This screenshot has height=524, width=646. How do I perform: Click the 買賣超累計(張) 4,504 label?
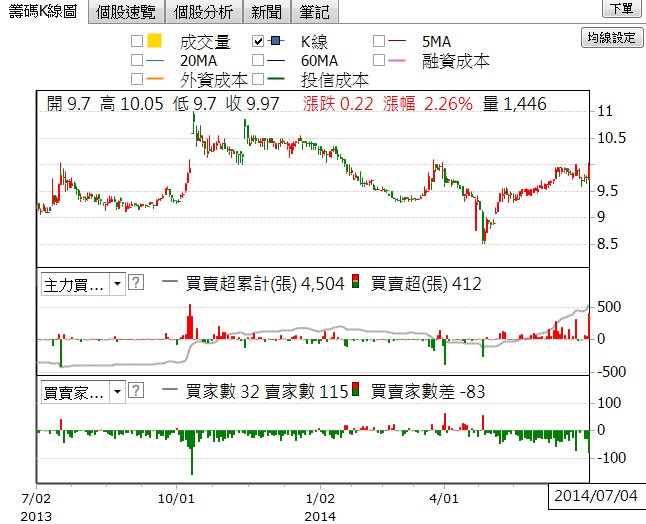tap(265, 284)
